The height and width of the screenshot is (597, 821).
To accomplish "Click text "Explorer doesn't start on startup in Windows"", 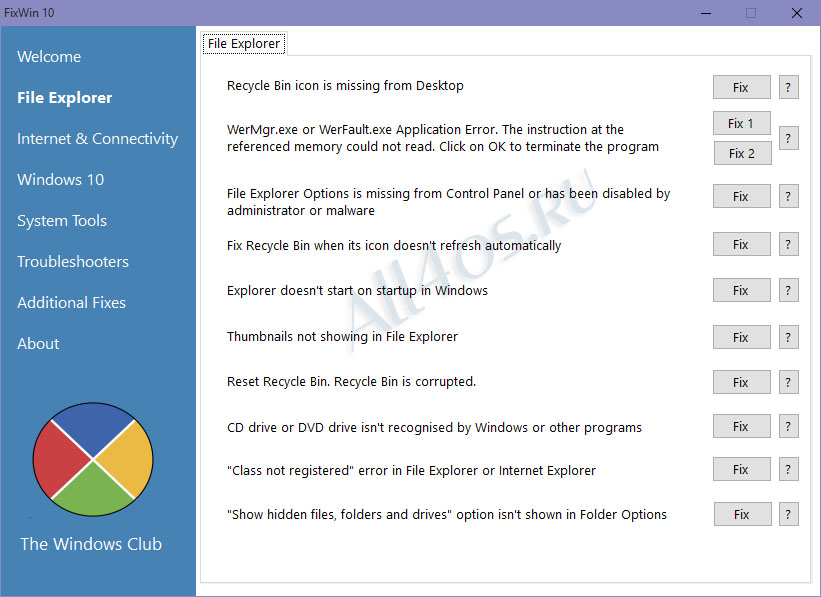I will pos(357,290).
